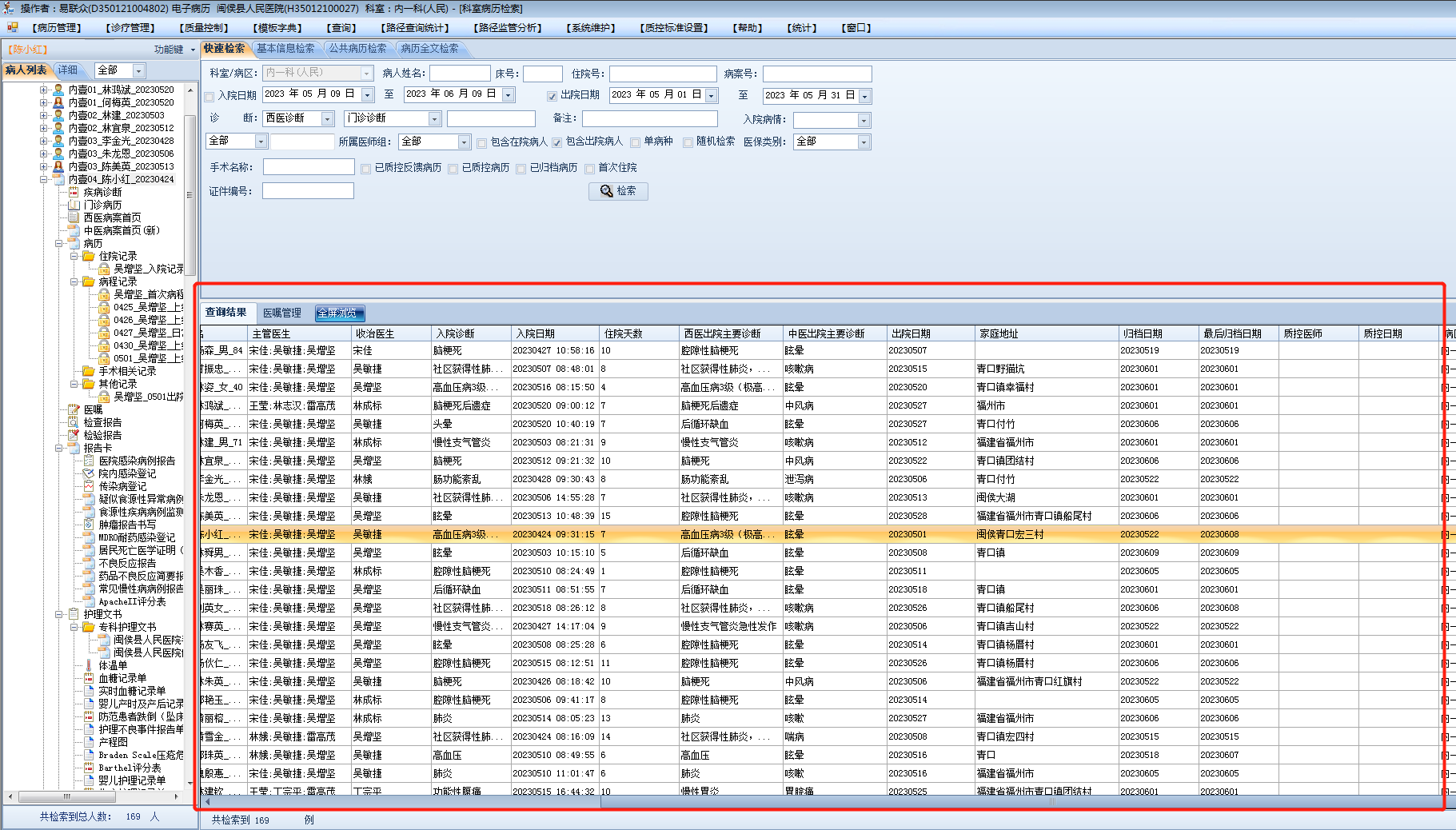The width and height of the screenshot is (1456, 830).
Task: Click the results table horizontal scrollbar
Action: (800, 801)
